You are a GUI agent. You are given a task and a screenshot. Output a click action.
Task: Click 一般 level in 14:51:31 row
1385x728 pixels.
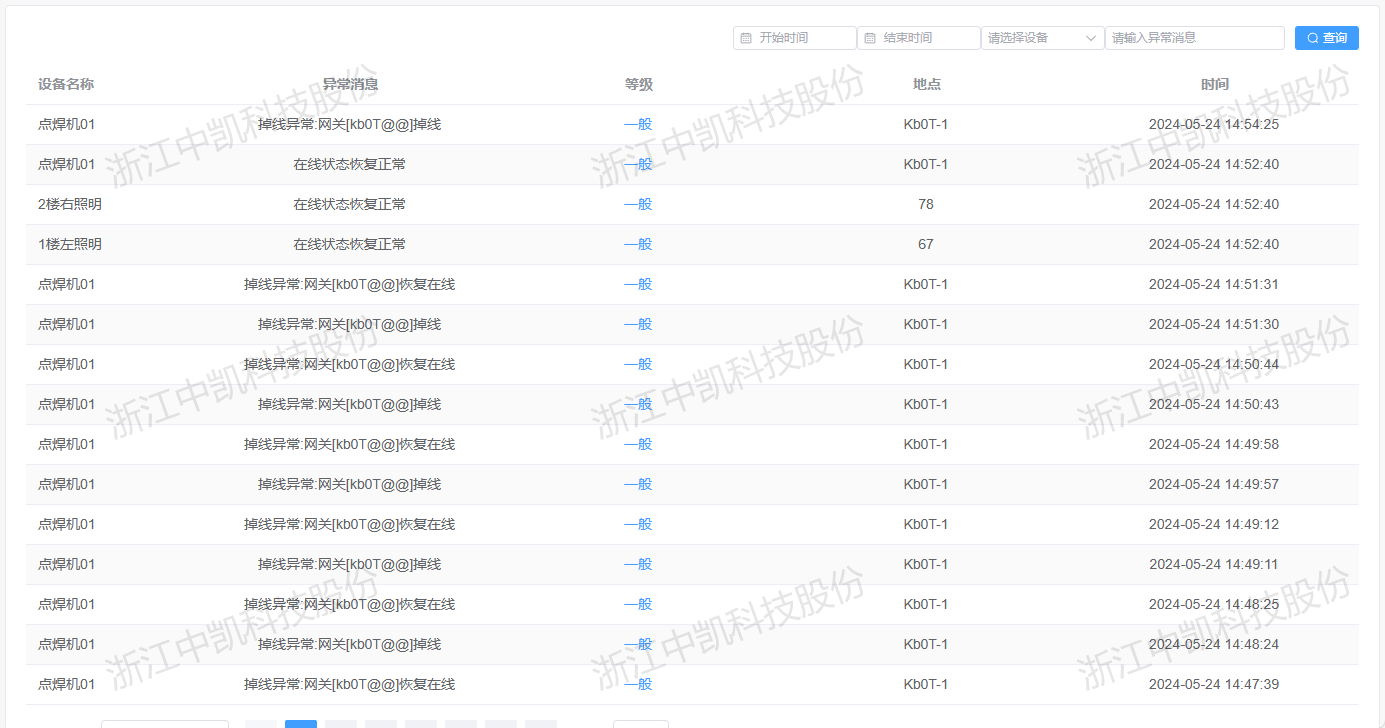click(638, 284)
